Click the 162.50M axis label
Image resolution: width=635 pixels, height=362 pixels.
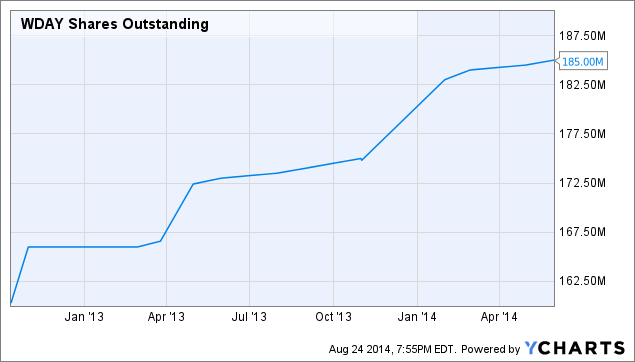pyautogui.click(x=582, y=280)
